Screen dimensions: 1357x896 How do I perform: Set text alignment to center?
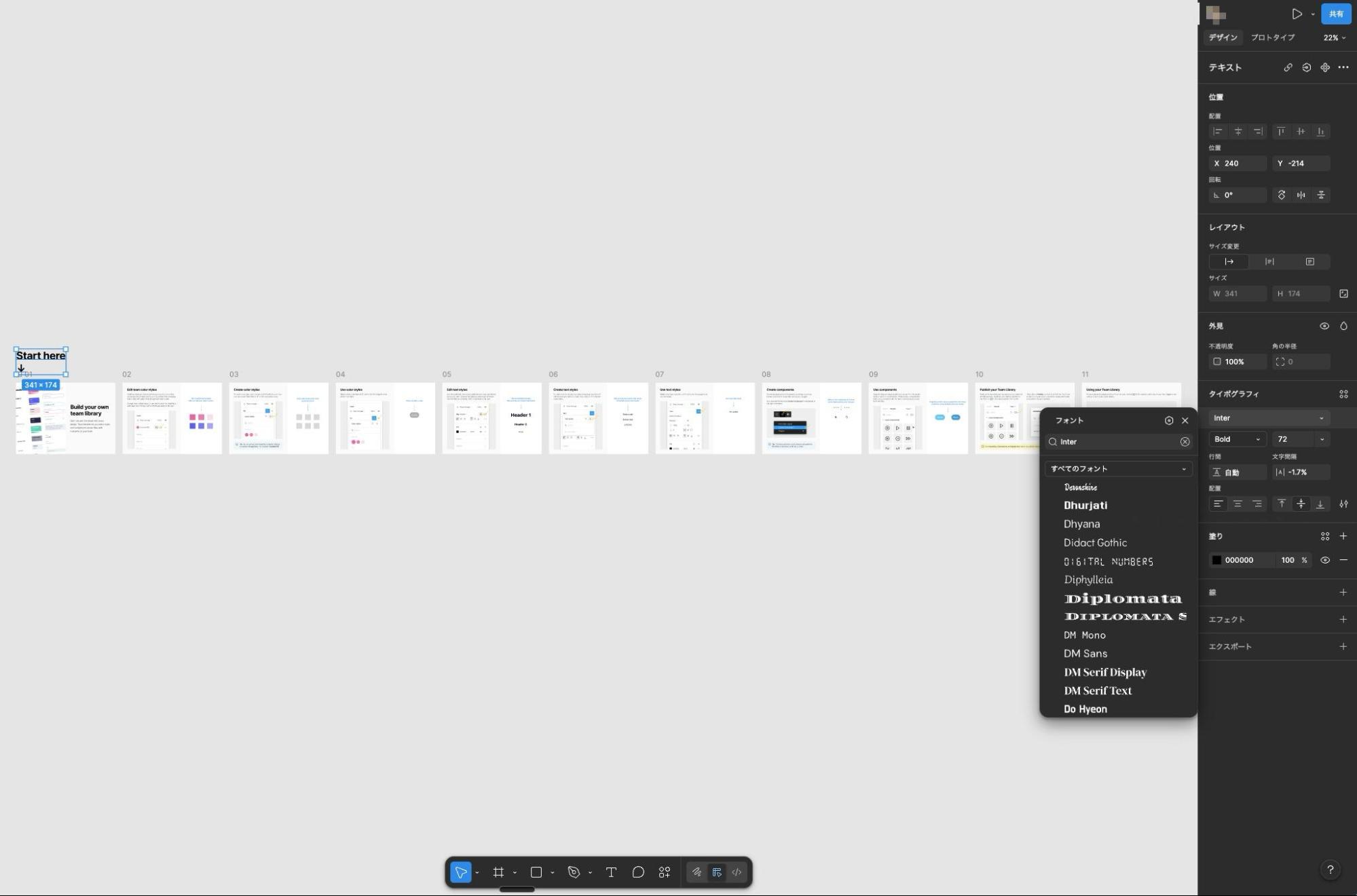click(1238, 504)
